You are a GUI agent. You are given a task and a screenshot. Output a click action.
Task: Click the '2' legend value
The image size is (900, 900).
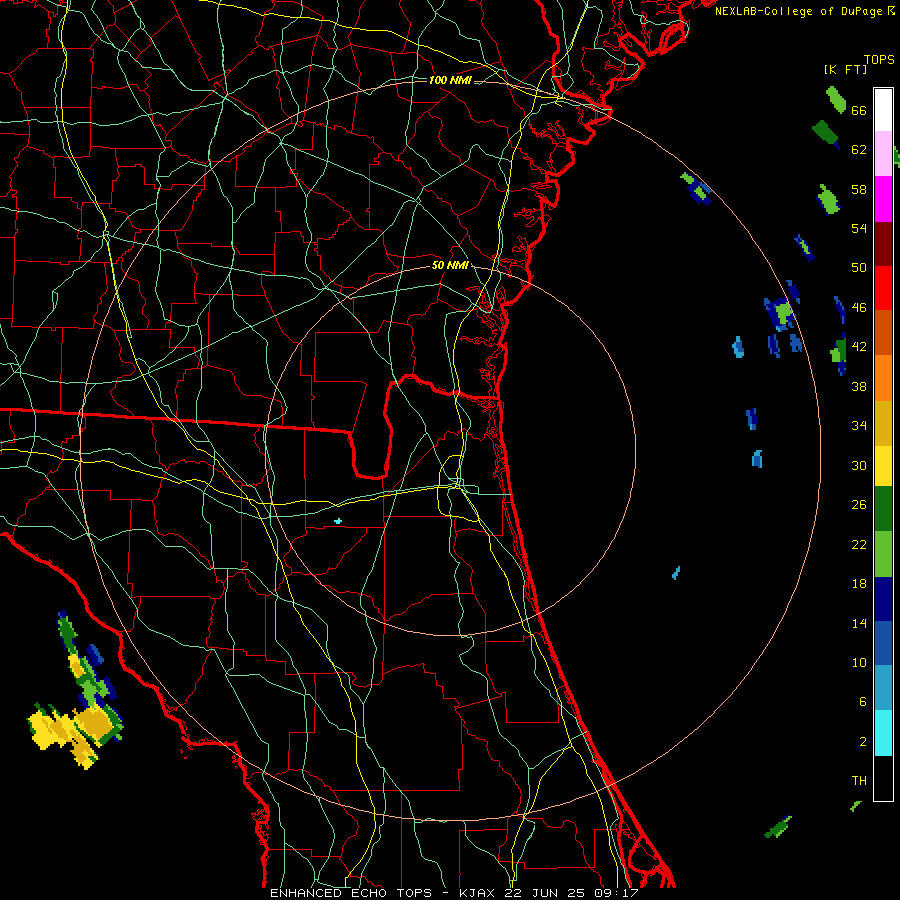point(863,742)
